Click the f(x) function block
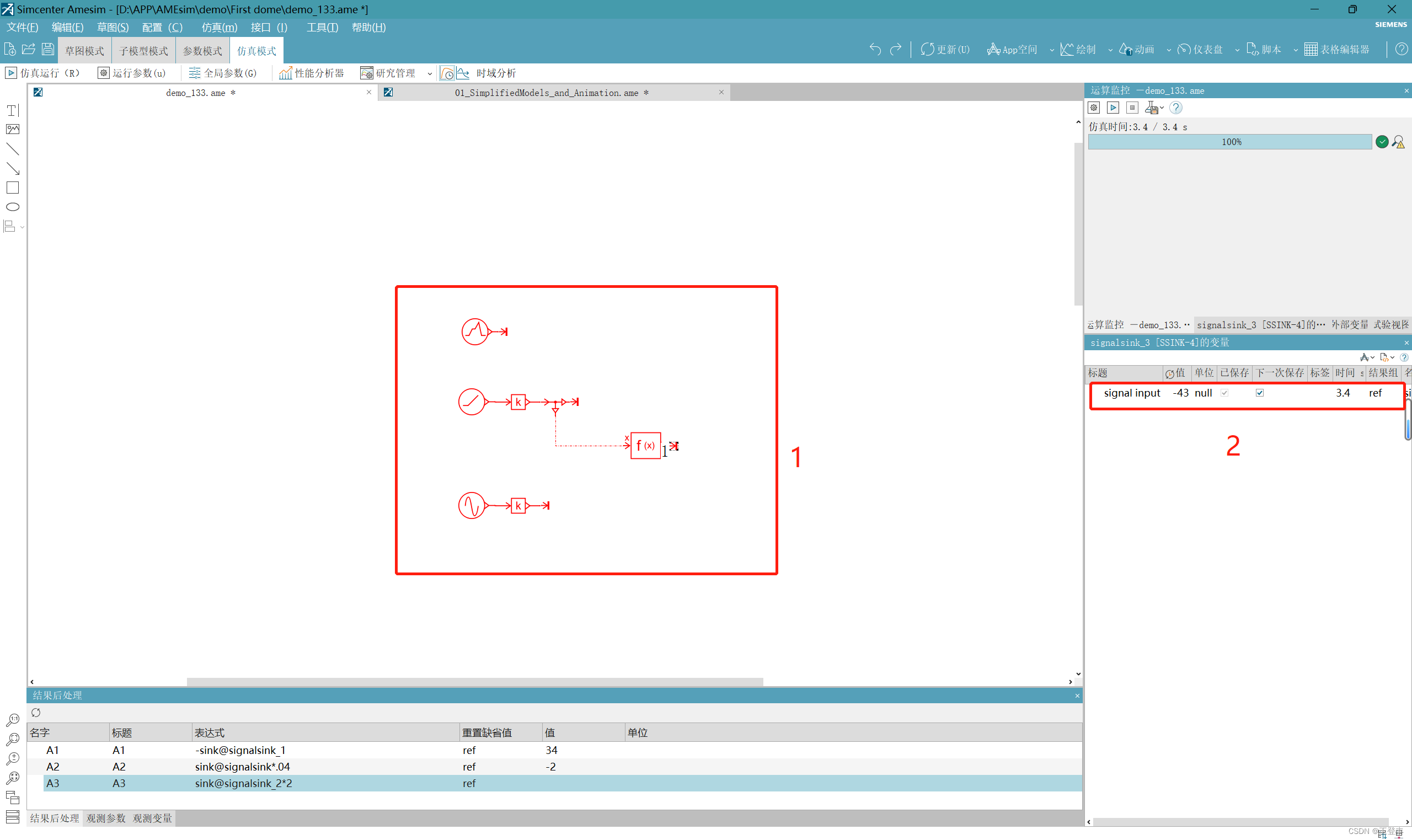This screenshot has width=1412, height=840. 645,446
